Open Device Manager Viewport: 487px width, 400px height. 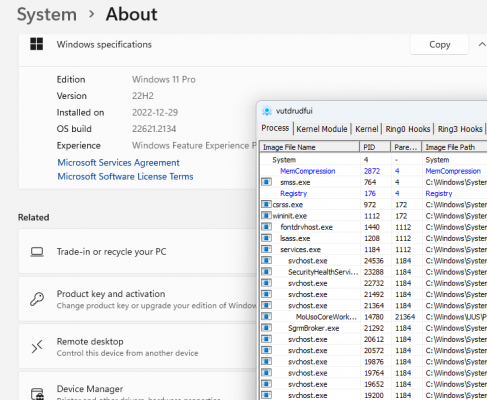(x=138, y=387)
